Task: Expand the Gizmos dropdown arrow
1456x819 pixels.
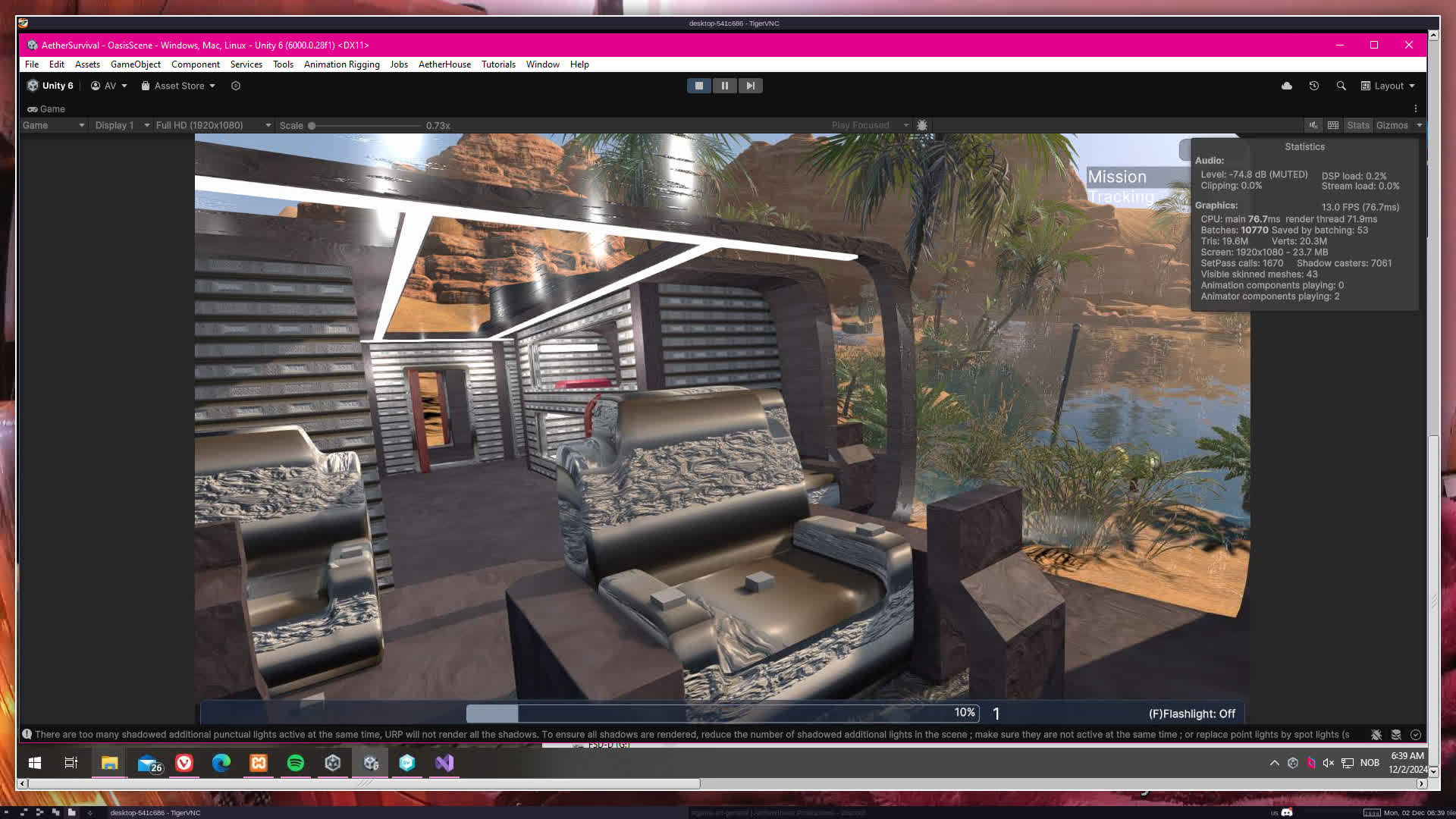Action: click(x=1420, y=125)
